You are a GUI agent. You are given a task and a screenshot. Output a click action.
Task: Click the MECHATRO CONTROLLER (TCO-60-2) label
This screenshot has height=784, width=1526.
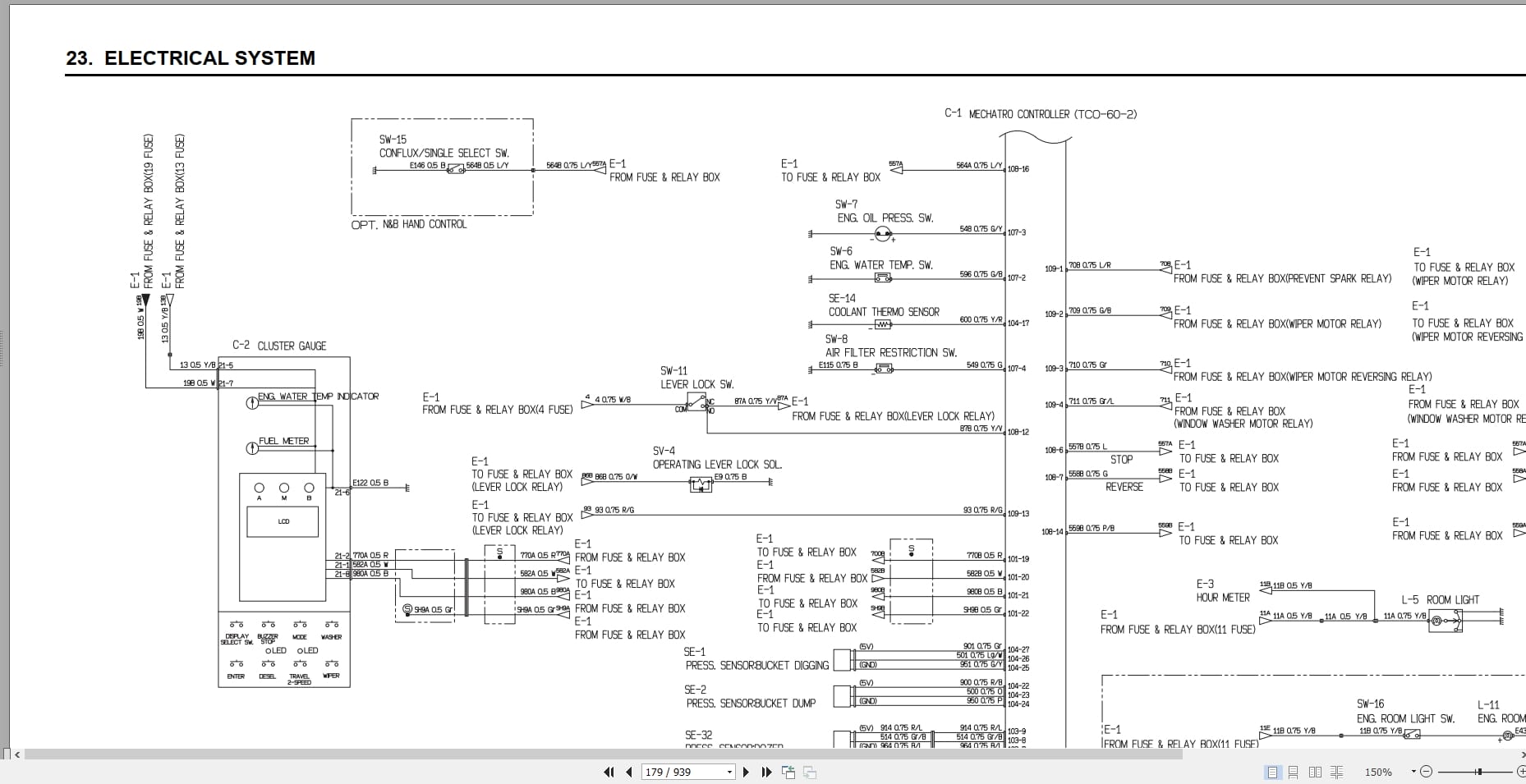point(1052,114)
